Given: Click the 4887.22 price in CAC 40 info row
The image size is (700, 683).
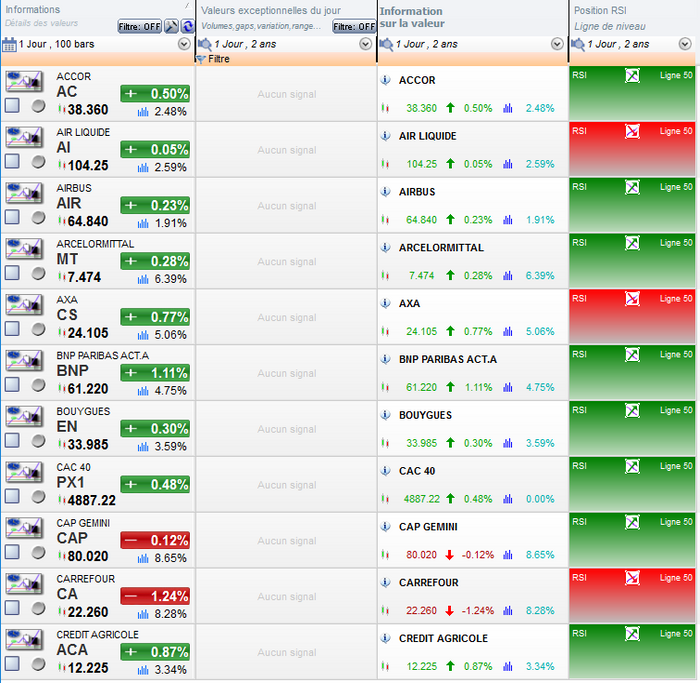Looking at the screenshot, I should coord(421,499).
